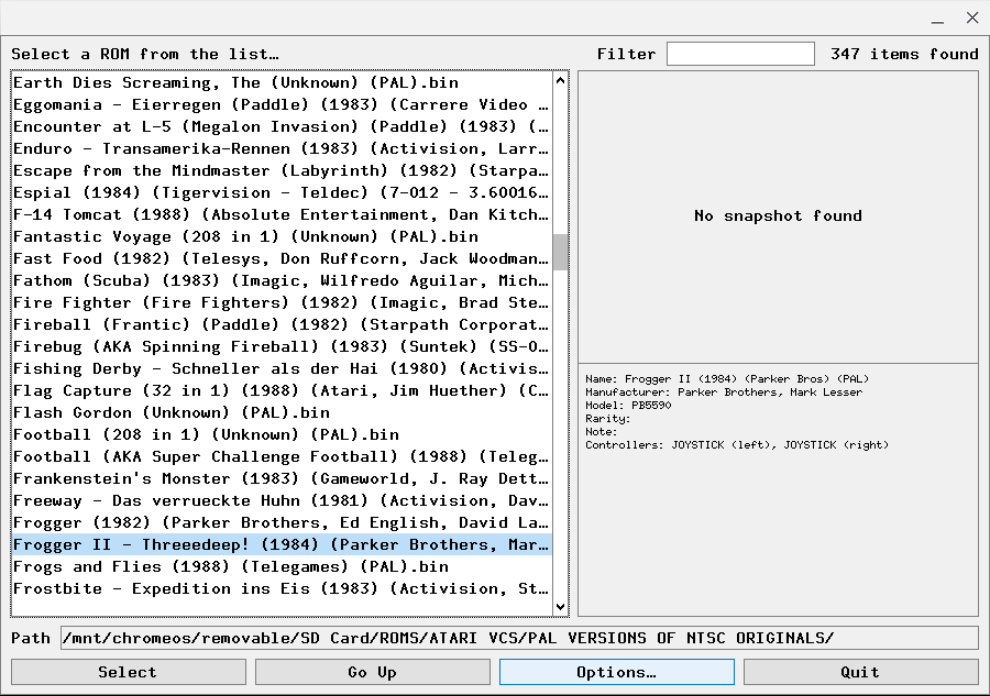Select Freeway - Das verrueckte Huhn ROM
Viewport: 990px width, 696px height.
point(282,501)
